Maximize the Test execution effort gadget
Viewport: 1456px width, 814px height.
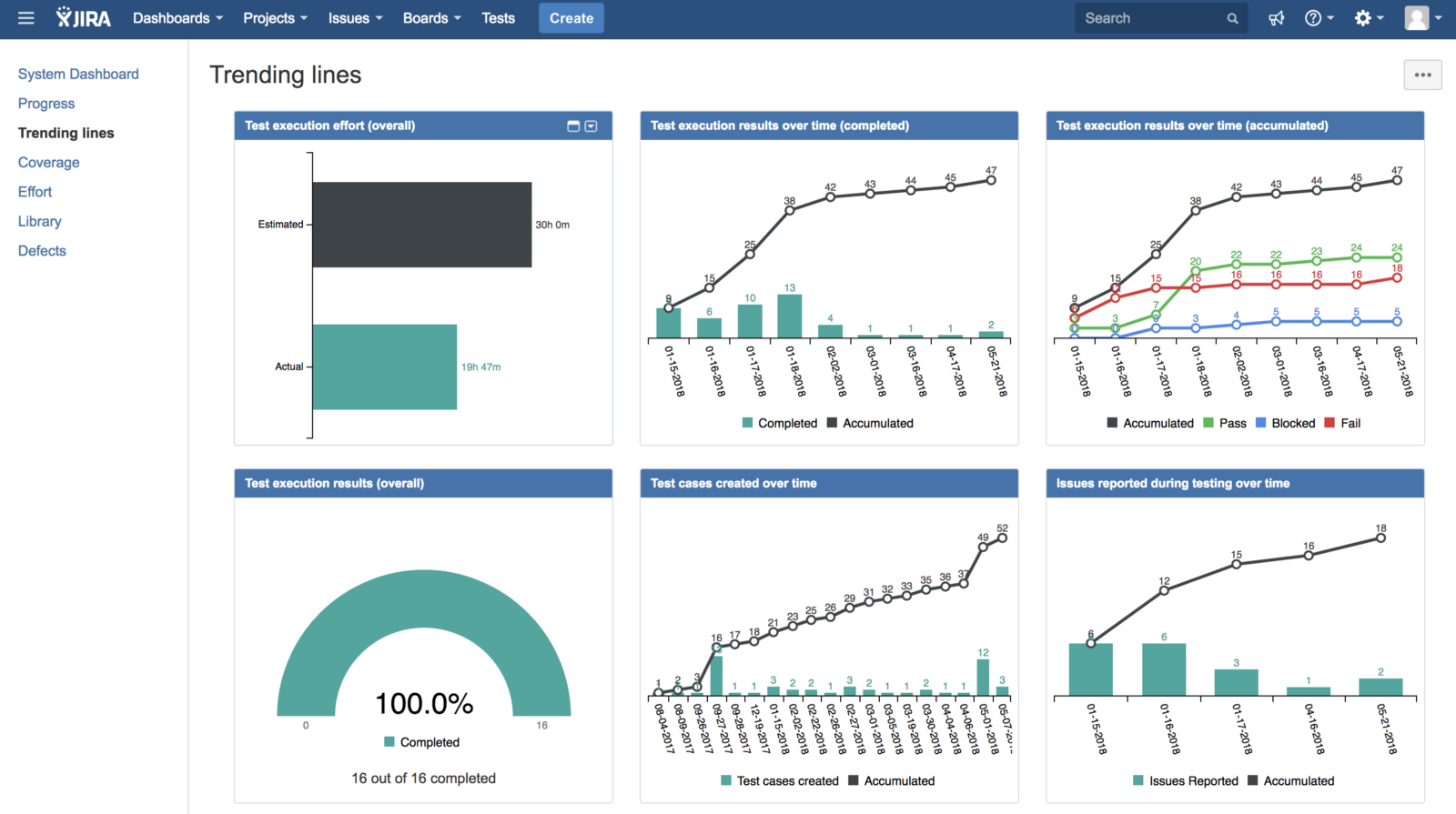pos(573,126)
